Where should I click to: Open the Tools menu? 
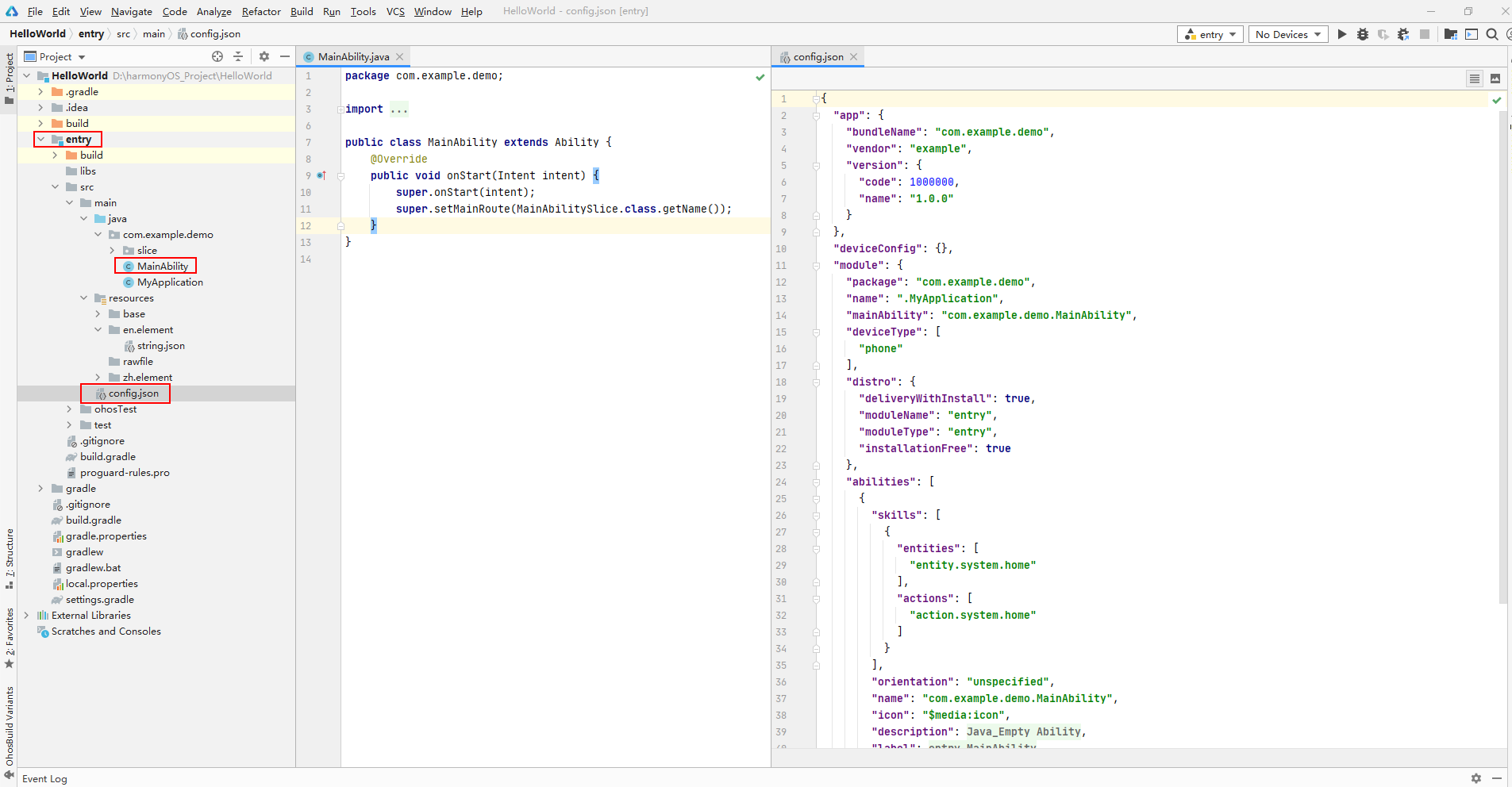[364, 11]
